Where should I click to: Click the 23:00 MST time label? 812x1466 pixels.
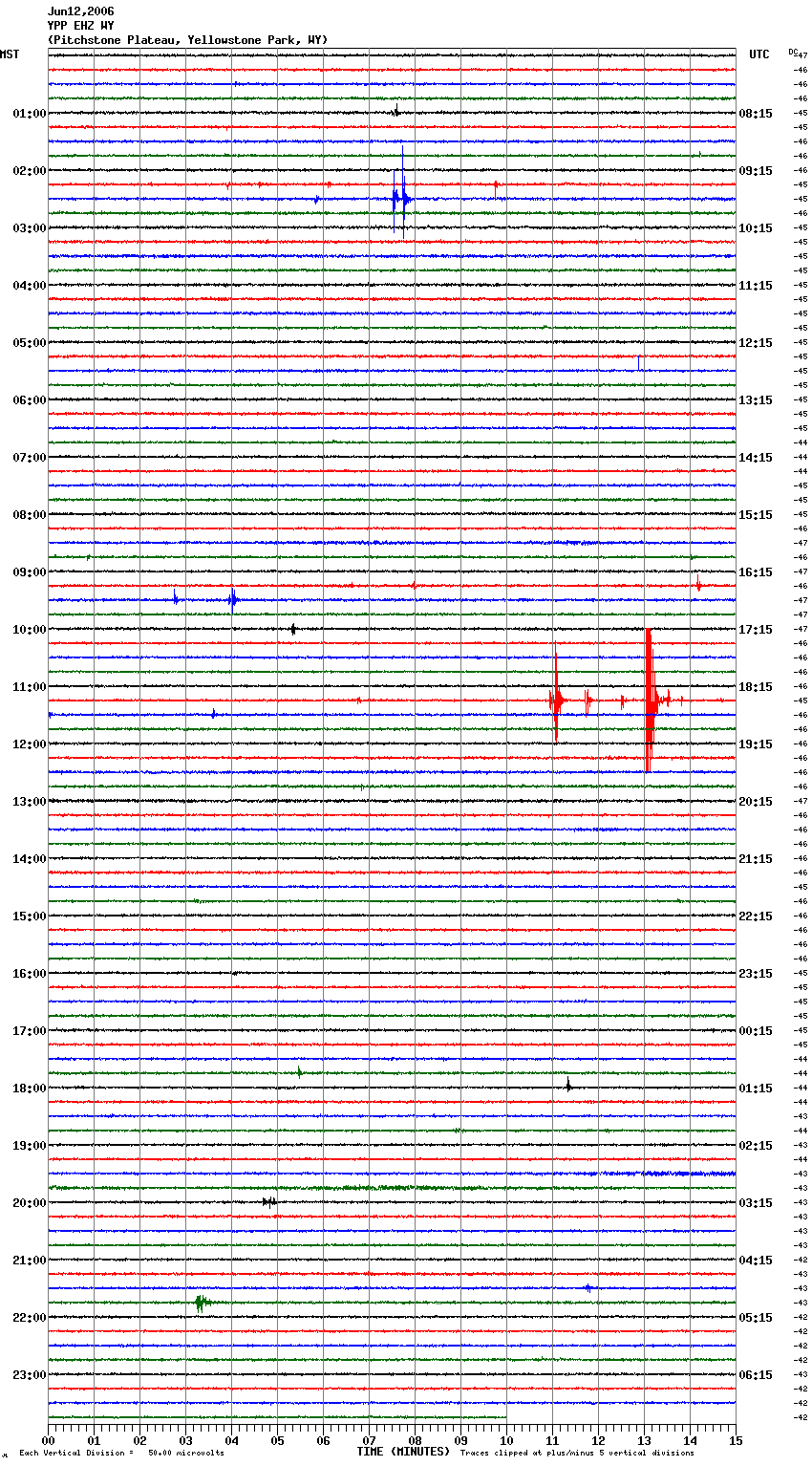coord(30,1375)
